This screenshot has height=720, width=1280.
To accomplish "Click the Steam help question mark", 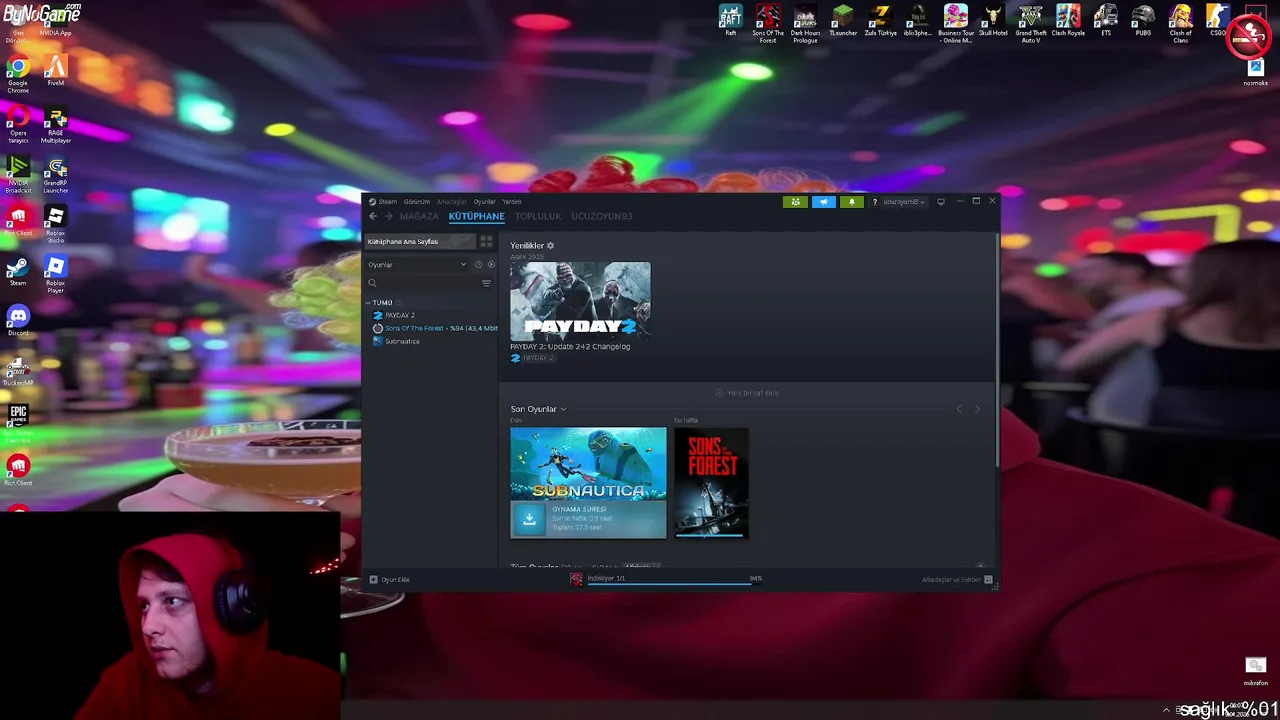I will coord(875,202).
